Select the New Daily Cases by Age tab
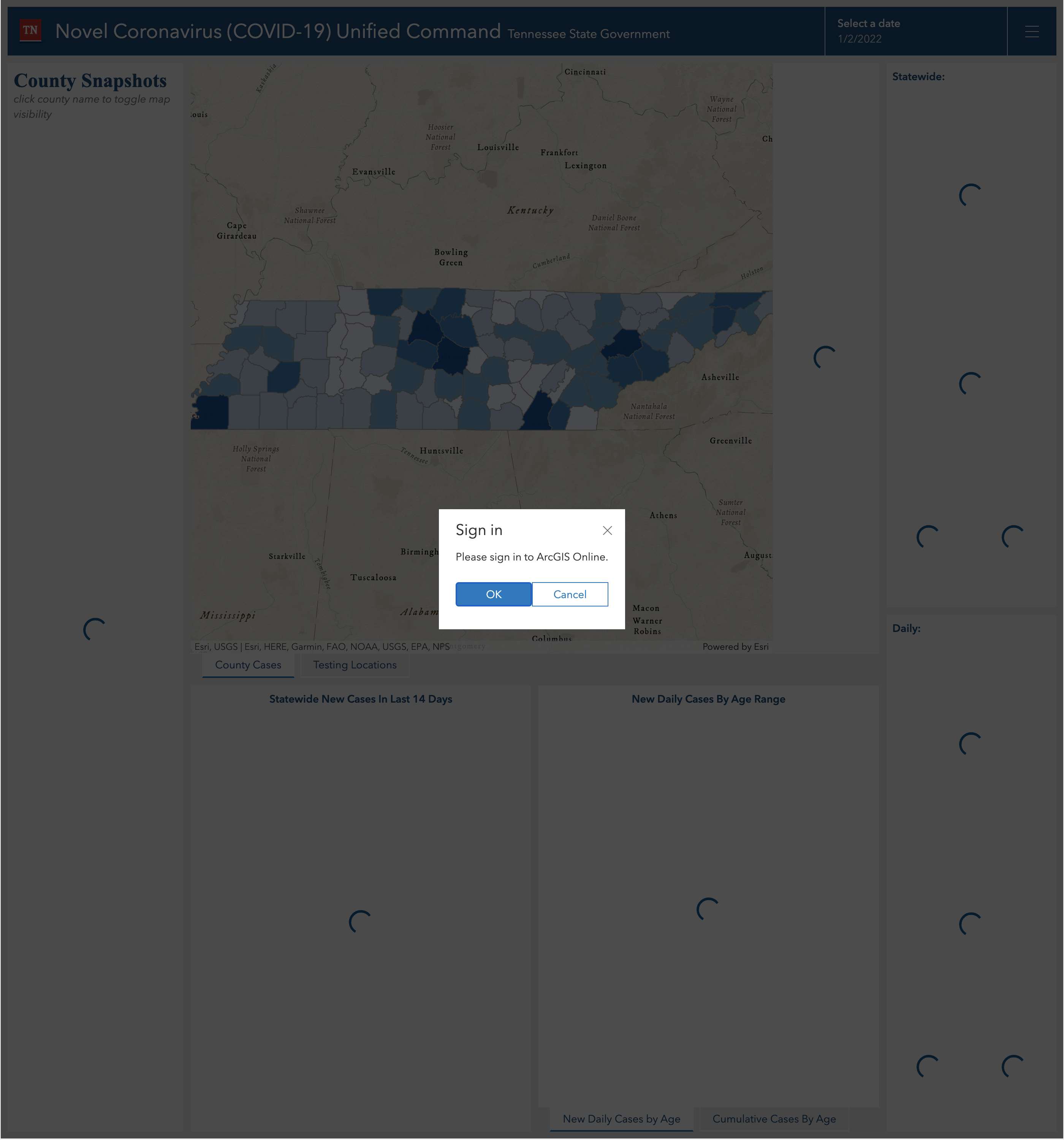This screenshot has width=1064, height=1140. point(621,1119)
